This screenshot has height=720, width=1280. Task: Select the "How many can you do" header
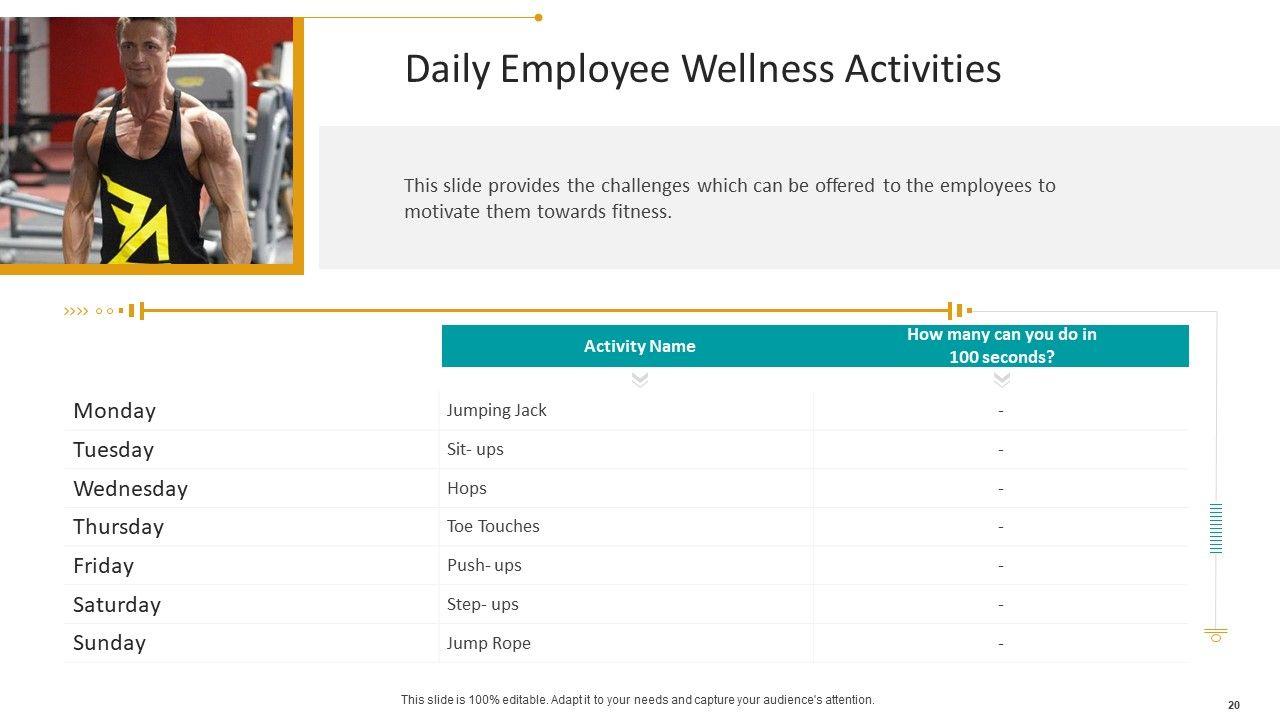point(1001,346)
